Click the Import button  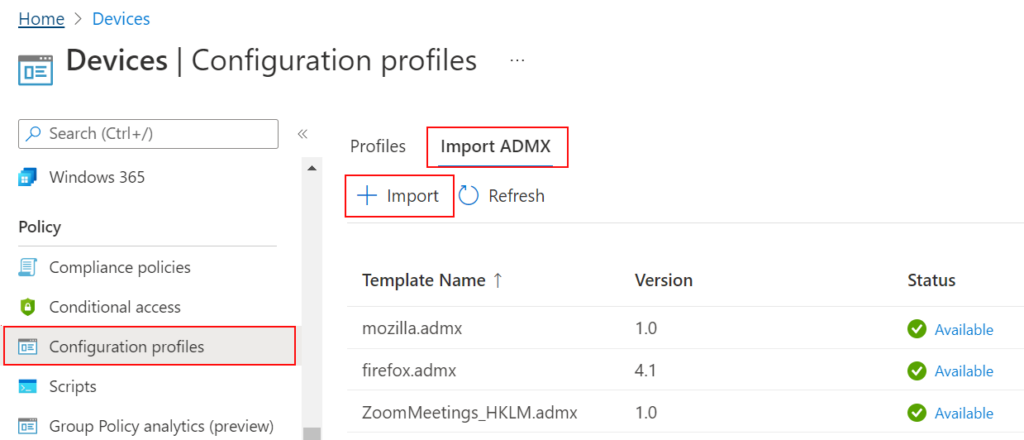click(x=399, y=195)
